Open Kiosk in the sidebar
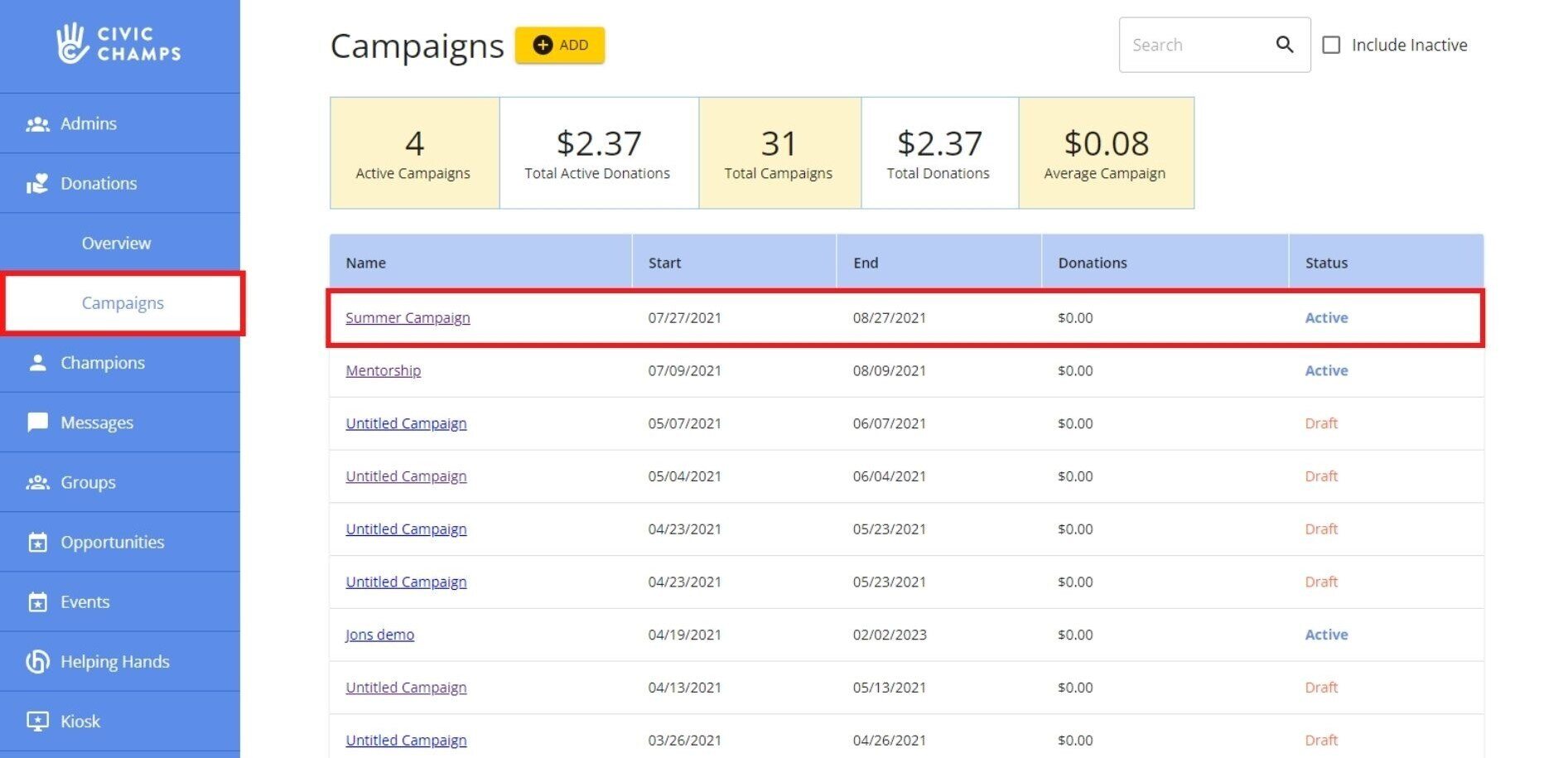This screenshot has height=758, width=1568. (120, 721)
